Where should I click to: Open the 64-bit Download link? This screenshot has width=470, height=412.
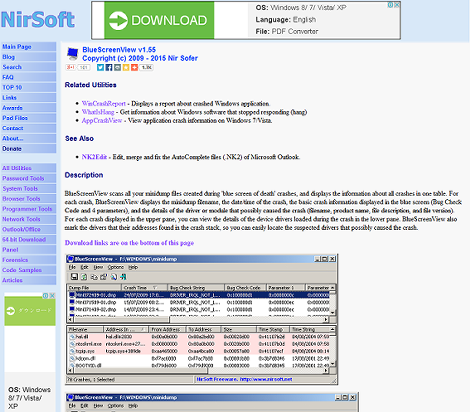coord(28,239)
